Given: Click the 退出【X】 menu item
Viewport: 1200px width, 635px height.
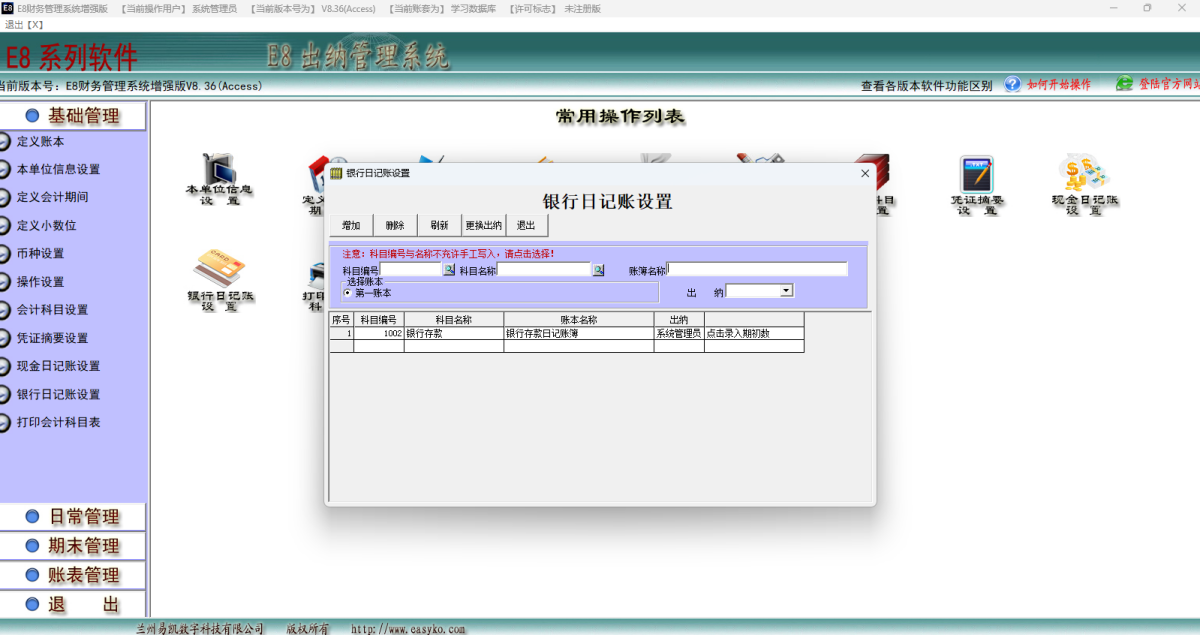Looking at the screenshot, I should (21, 25).
